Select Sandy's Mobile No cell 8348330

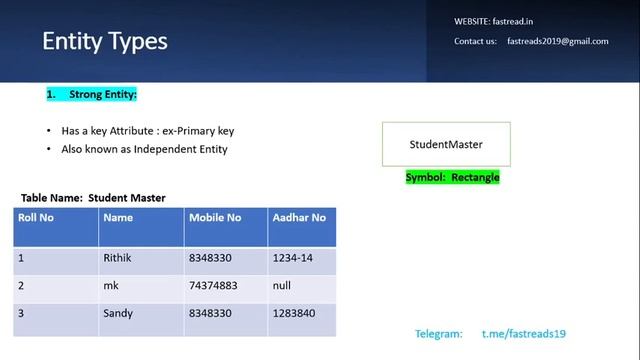226,320
